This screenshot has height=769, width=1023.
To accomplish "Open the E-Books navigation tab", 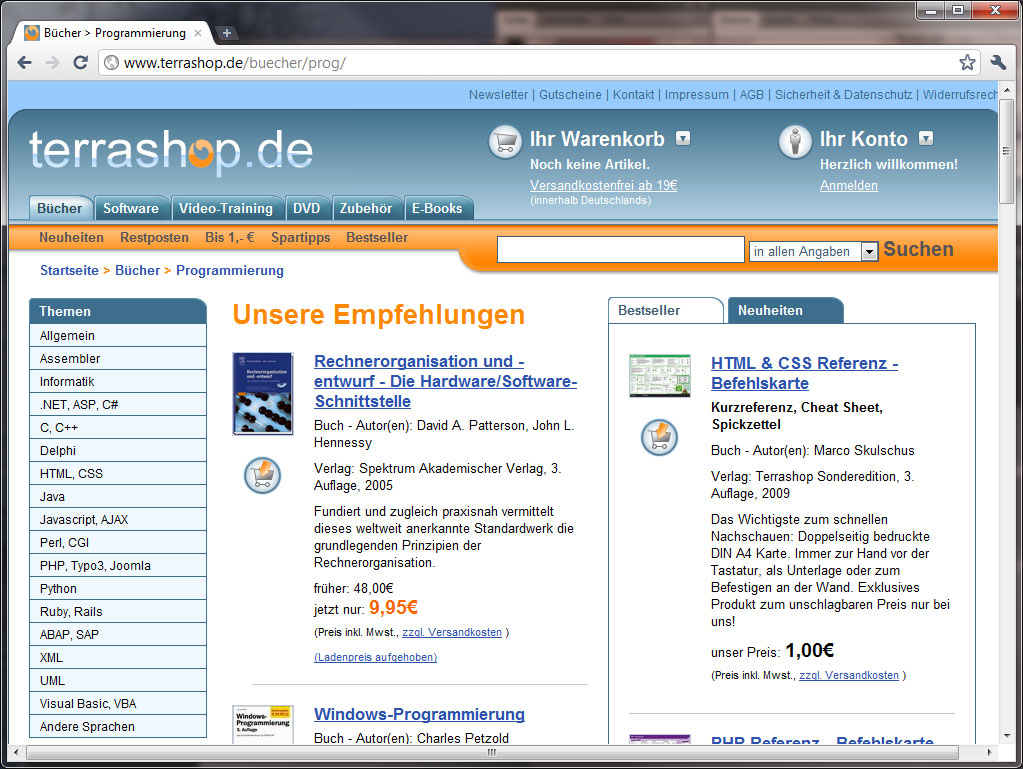I will tap(436, 208).
